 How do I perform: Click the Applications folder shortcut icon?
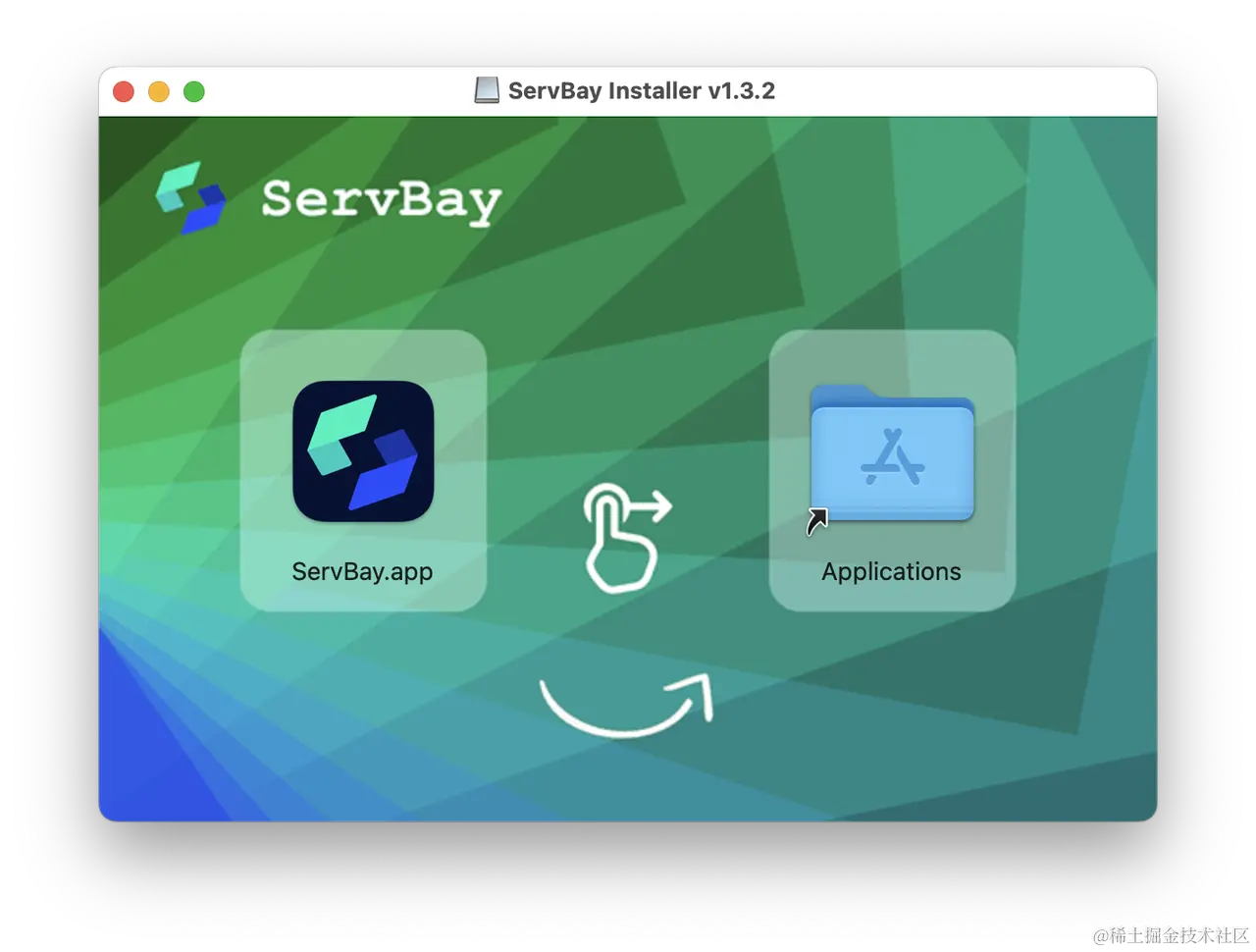tap(892, 454)
